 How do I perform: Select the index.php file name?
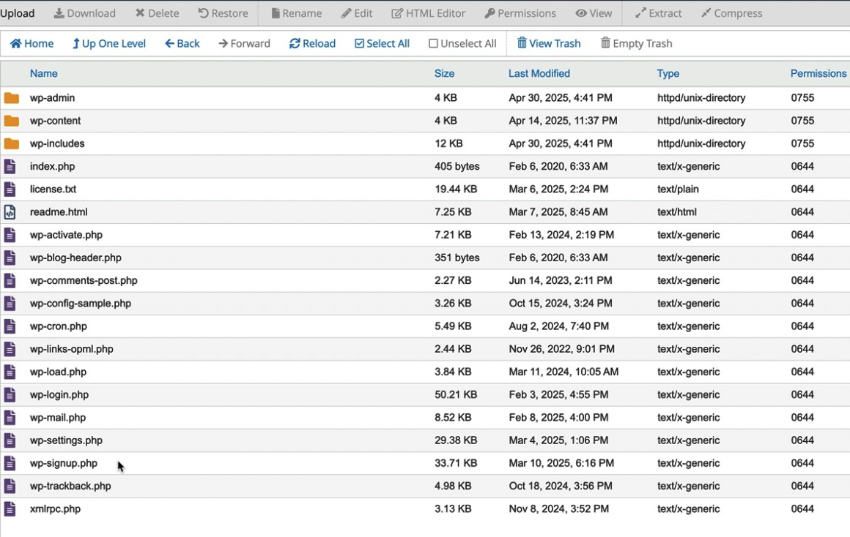pyautogui.click(x=53, y=166)
